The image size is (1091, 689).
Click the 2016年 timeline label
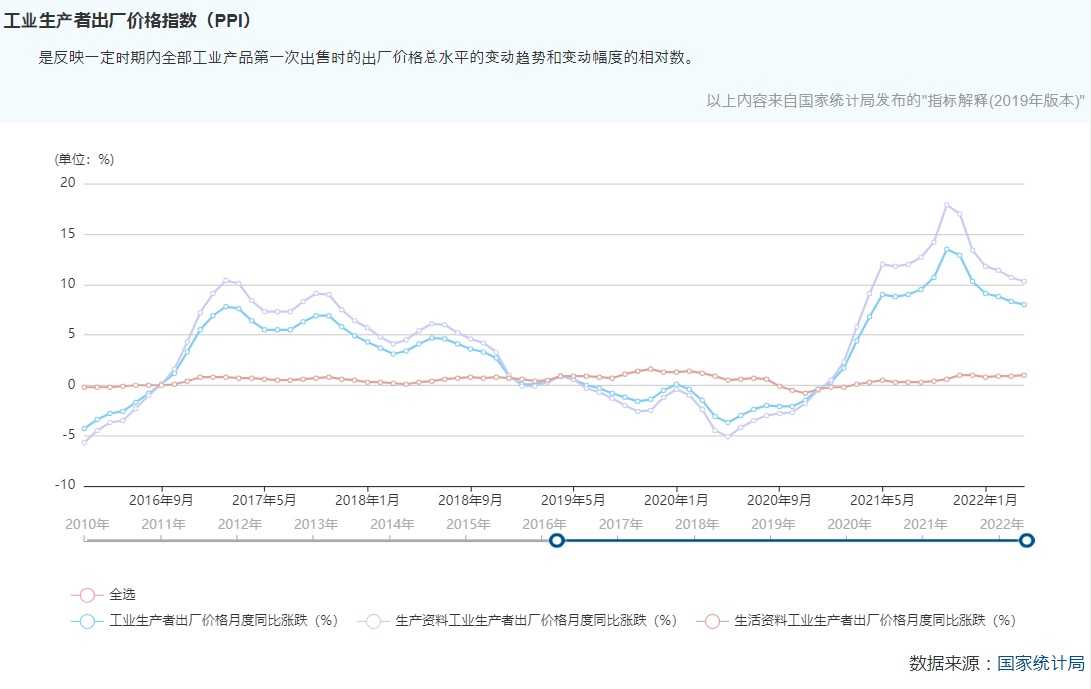[x=545, y=524]
